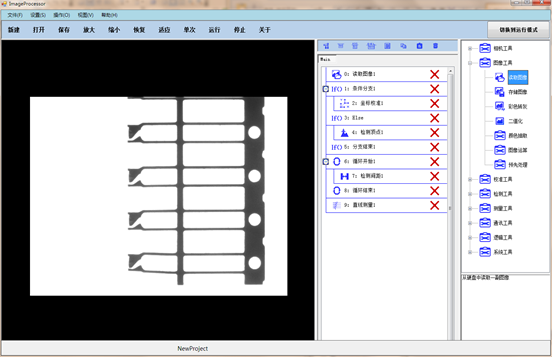Open the 视图(V) menu

point(86,15)
